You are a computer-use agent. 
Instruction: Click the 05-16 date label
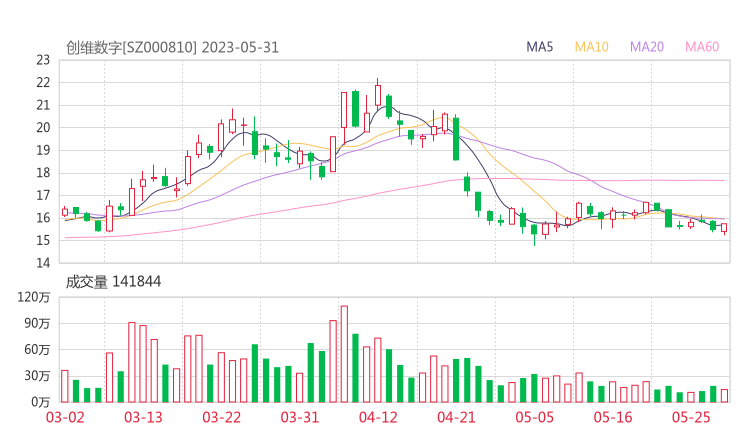pyautogui.click(x=613, y=417)
